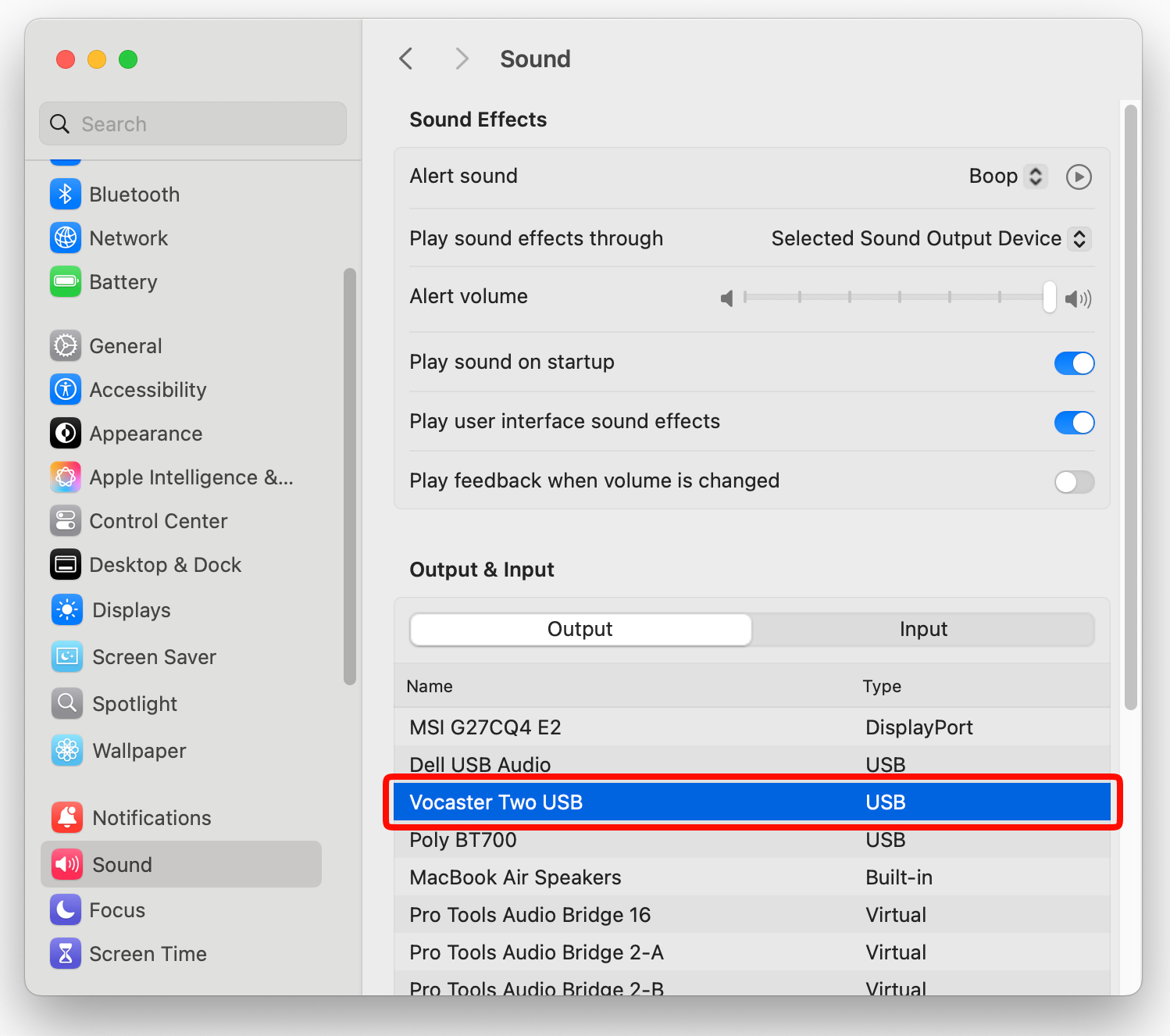Enable feedback when volume is changed
This screenshot has height=1036, width=1170.
click(x=1074, y=481)
